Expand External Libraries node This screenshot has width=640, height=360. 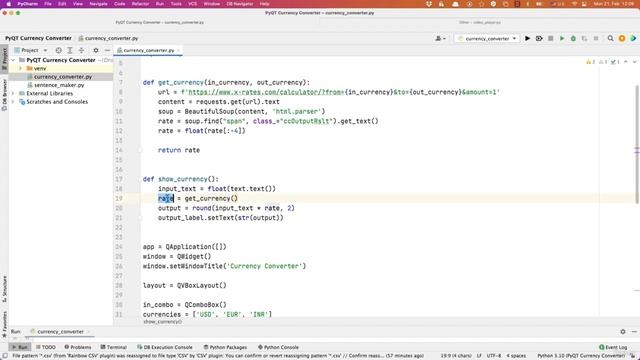point(13,93)
